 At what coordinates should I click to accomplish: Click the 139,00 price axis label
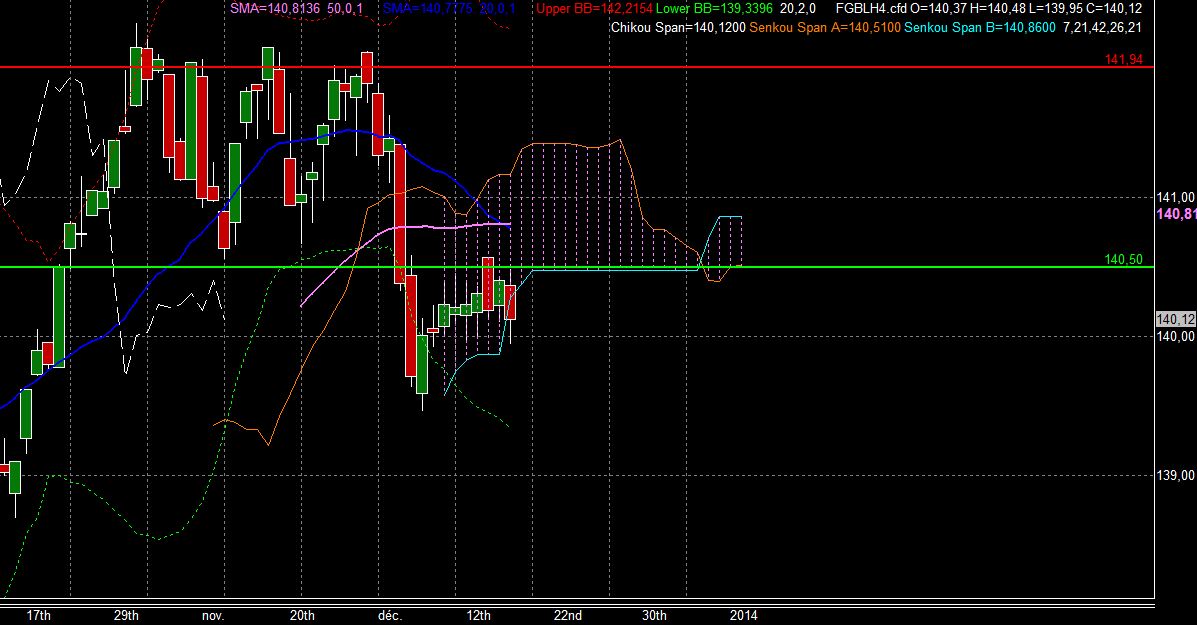[x=1176, y=475]
